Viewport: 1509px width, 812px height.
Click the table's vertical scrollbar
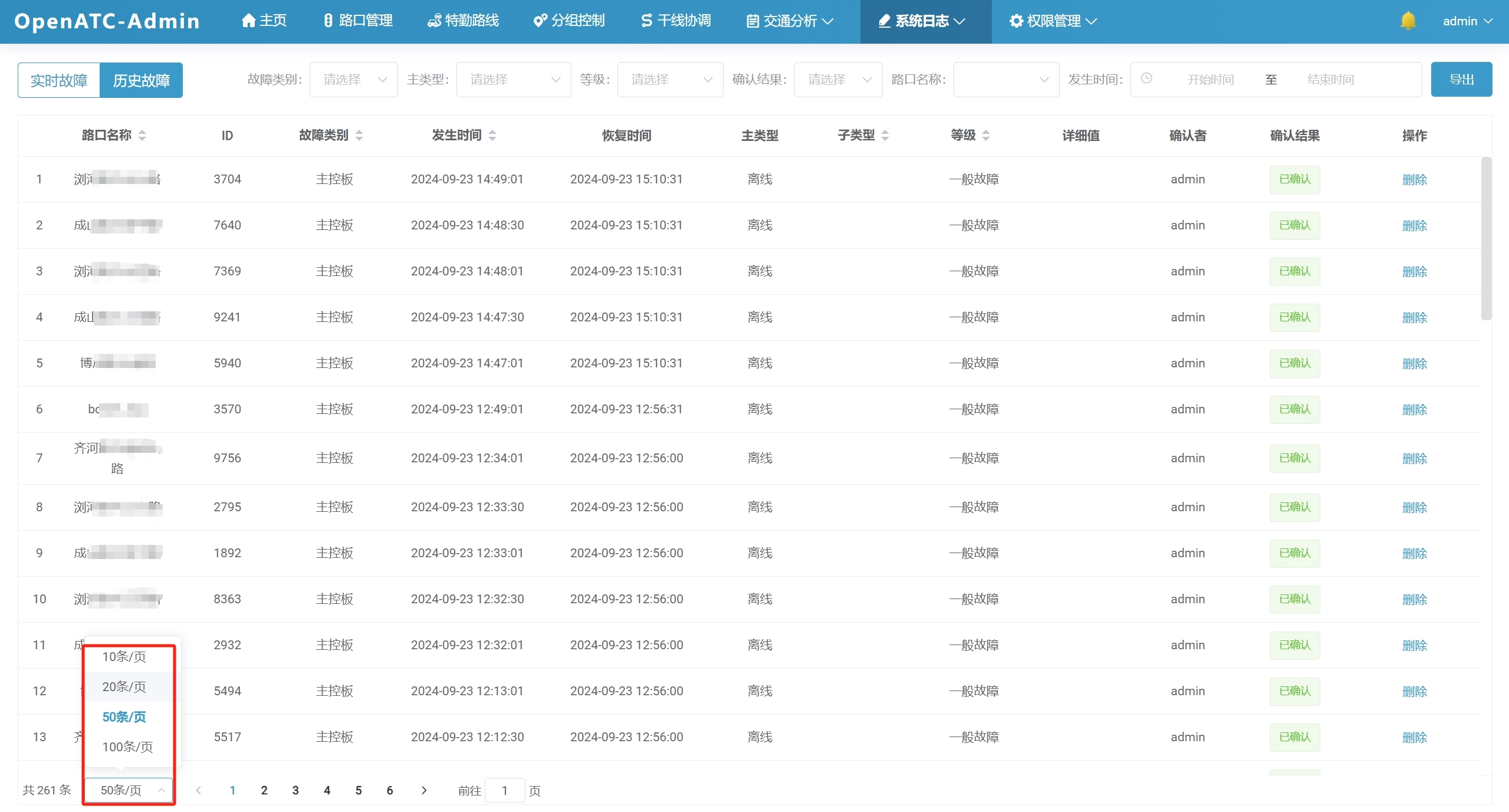(x=1486, y=239)
